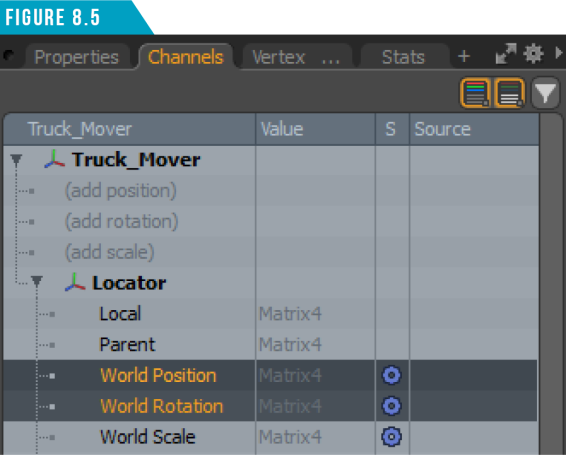The image size is (566, 455).
Task: Click the gear settings icon in tab bar
Action: [533, 55]
